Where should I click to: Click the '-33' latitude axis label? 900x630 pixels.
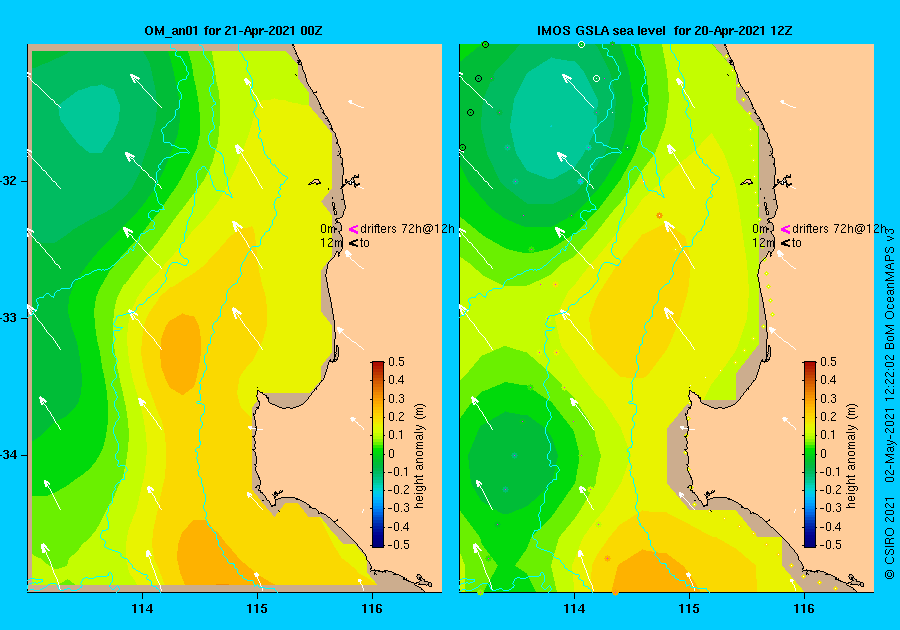click(10, 318)
